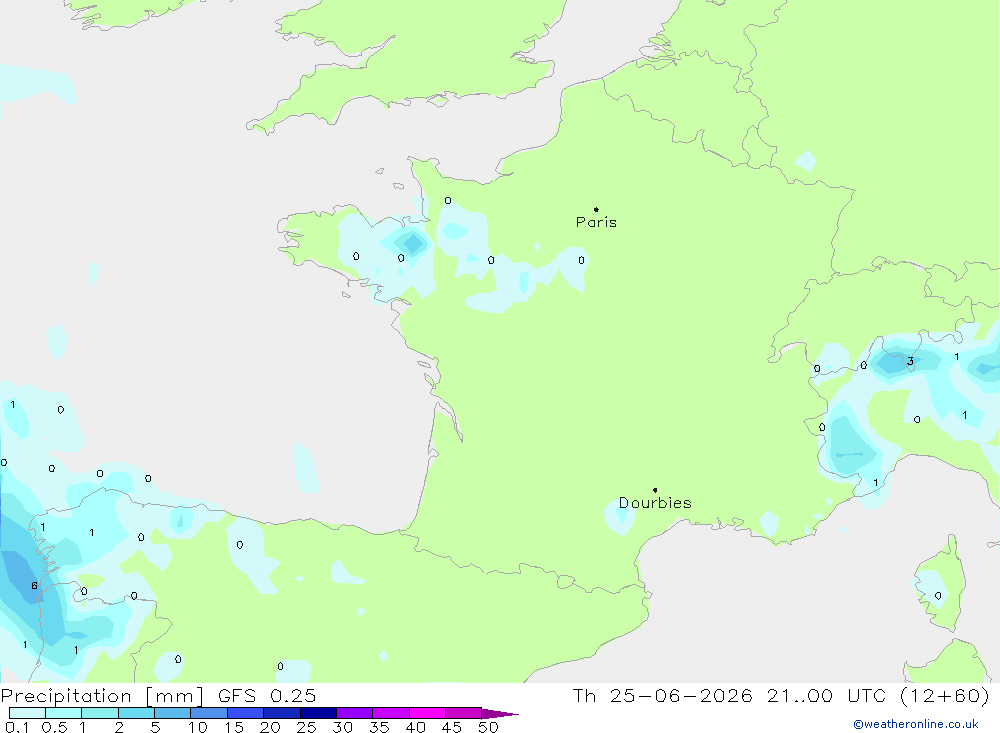Viewport: 1000px width, 733px height.
Task: Click the Dourbies city label
Action: coord(655,503)
